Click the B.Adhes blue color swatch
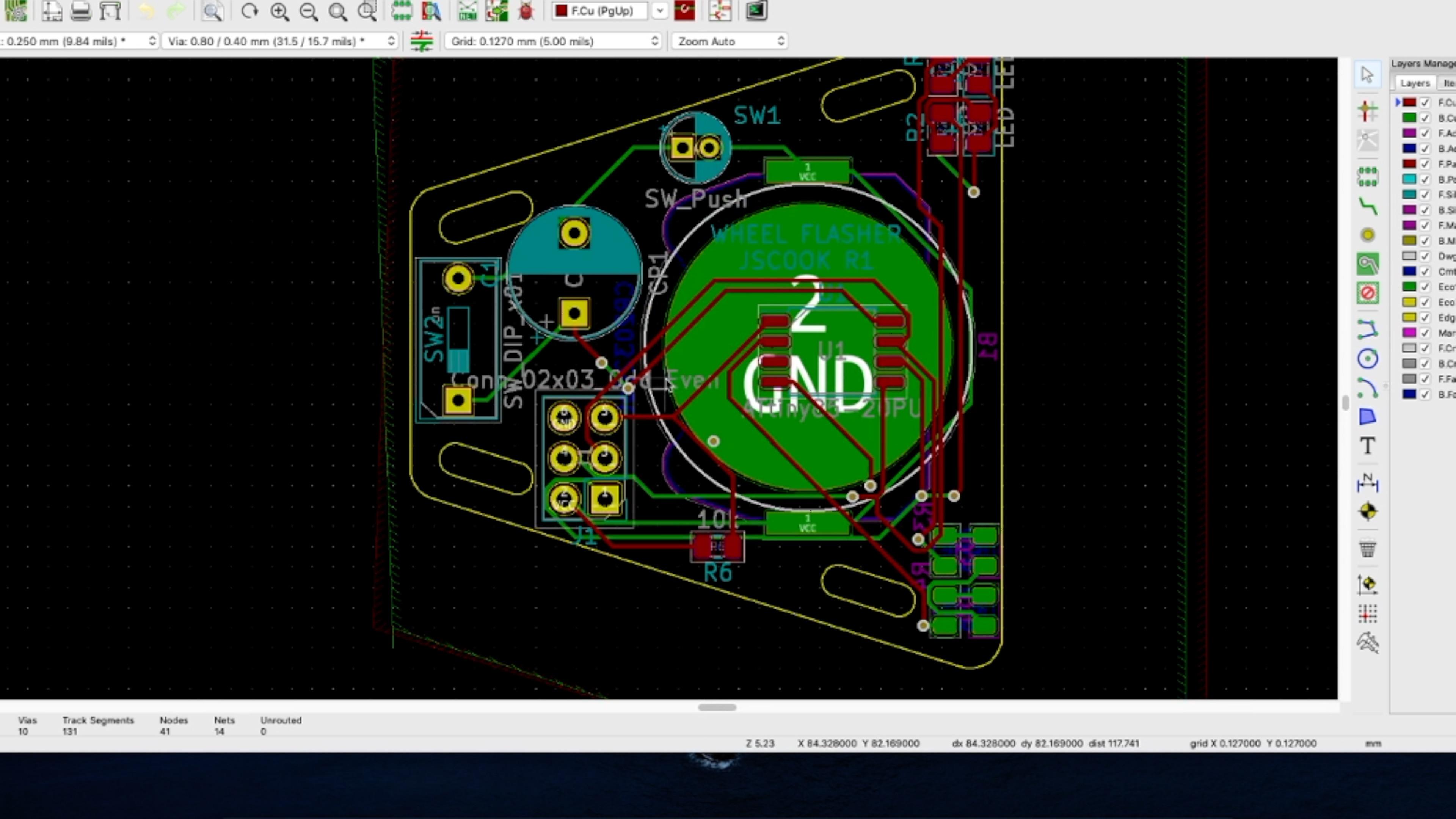The image size is (1456, 819). pyautogui.click(x=1409, y=149)
